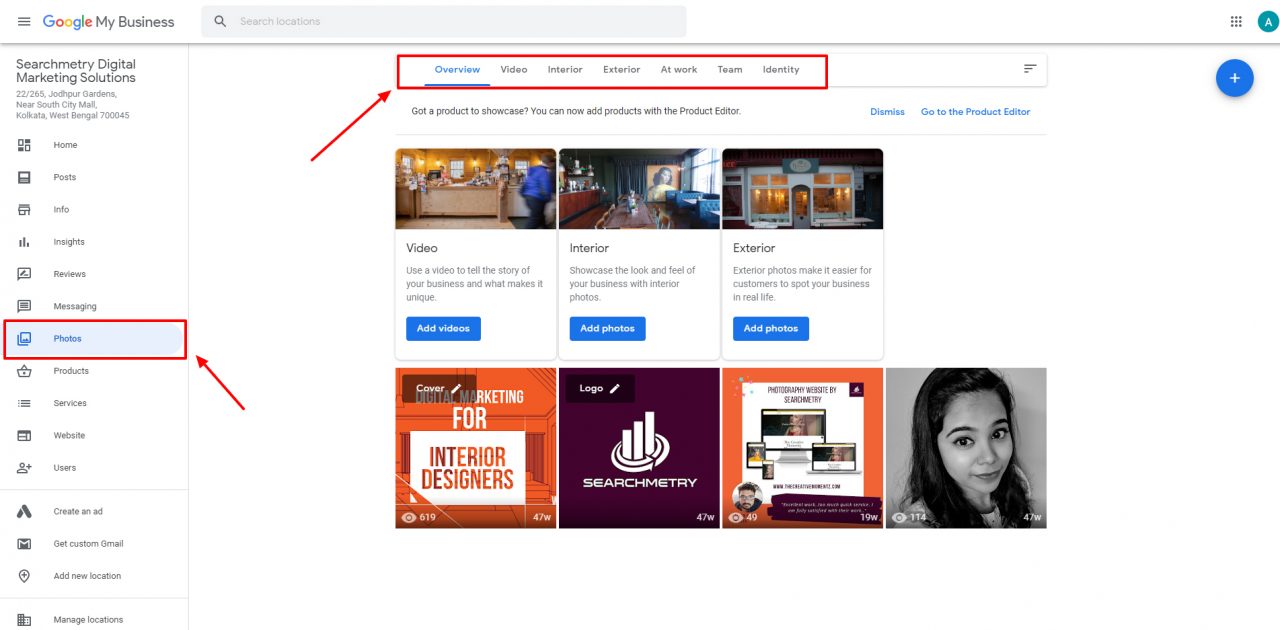Click Searchmetry Digital Marketing Solutions name
Image resolution: width=1280 pixels, height=630 pixels.
pos(76,70)
